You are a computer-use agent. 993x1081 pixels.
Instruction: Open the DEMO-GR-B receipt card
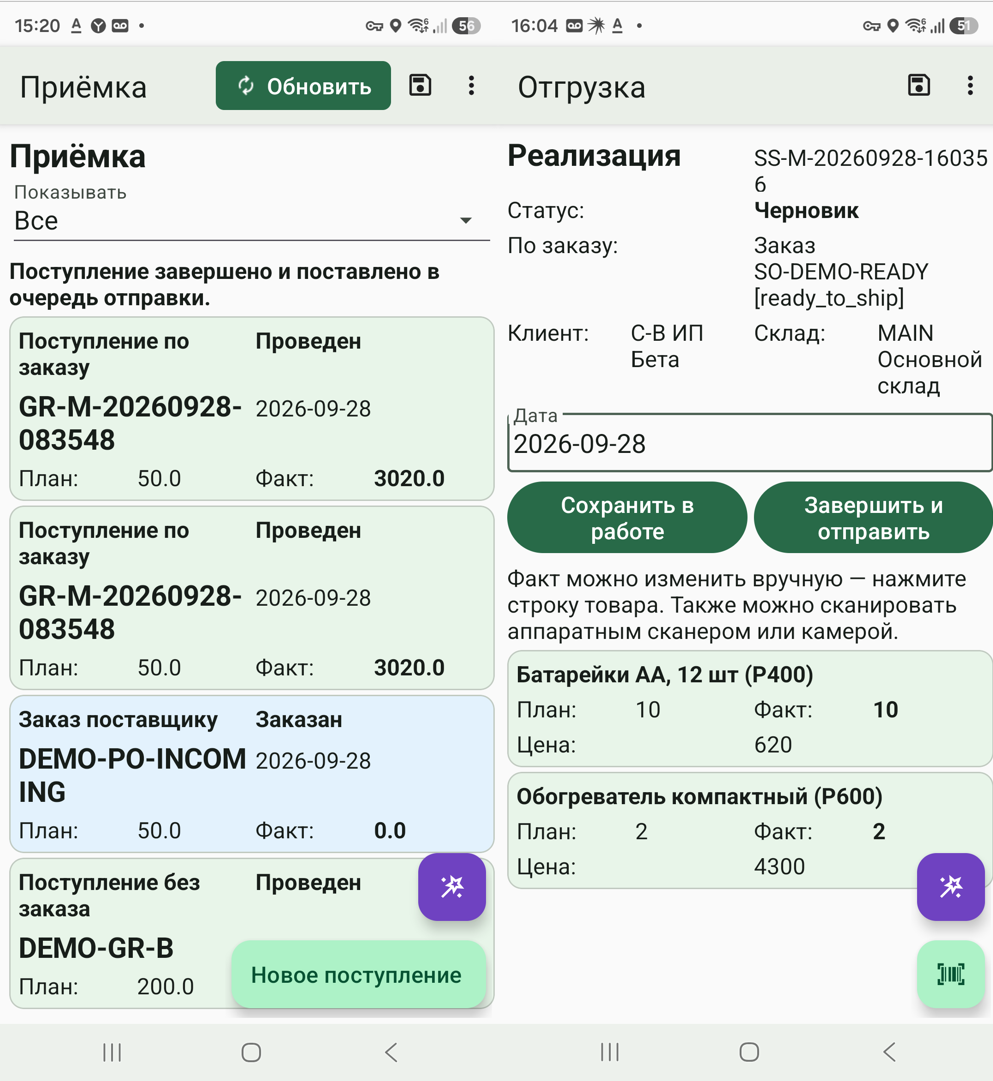[x=252, y=933]
